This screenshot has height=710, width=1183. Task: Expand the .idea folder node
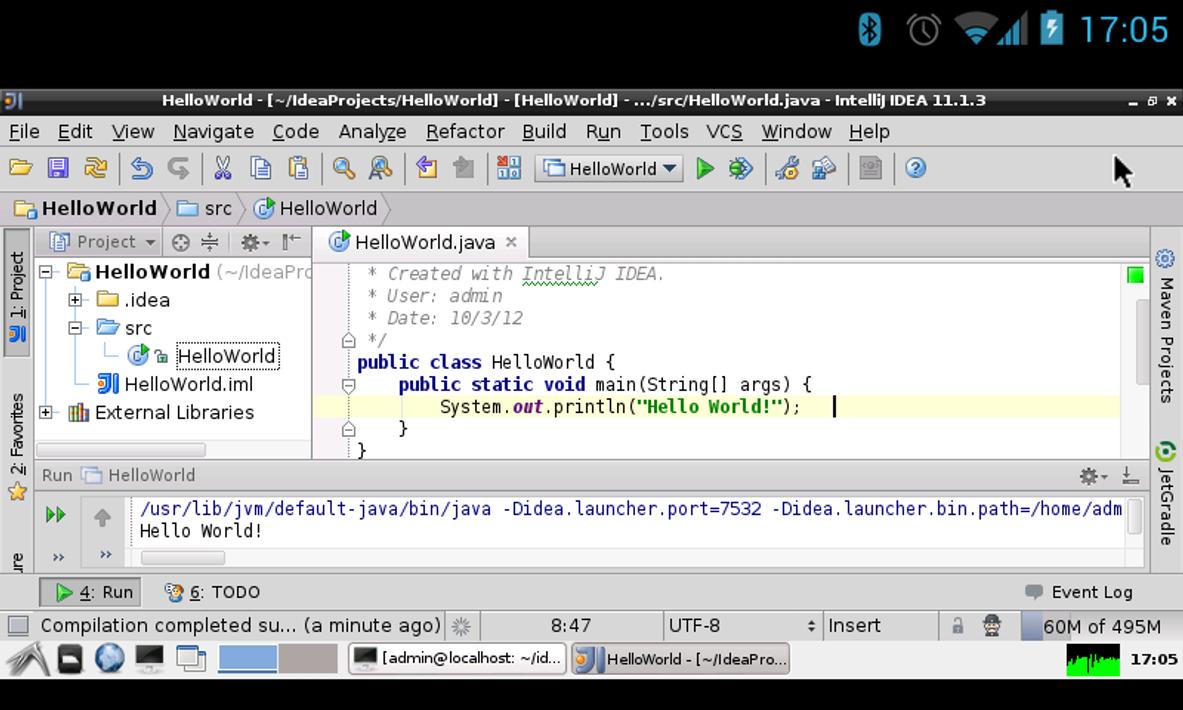pyautogui.click(x=75, y=300)
